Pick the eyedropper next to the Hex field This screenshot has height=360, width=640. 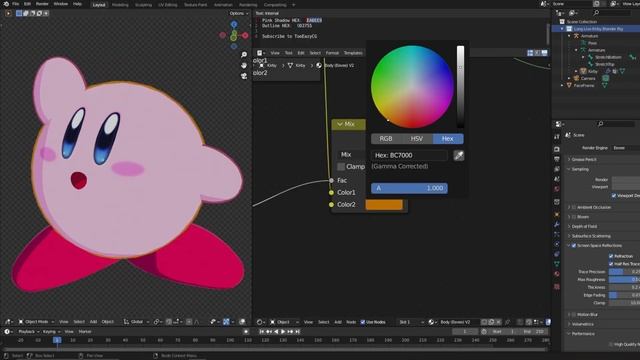459,156
